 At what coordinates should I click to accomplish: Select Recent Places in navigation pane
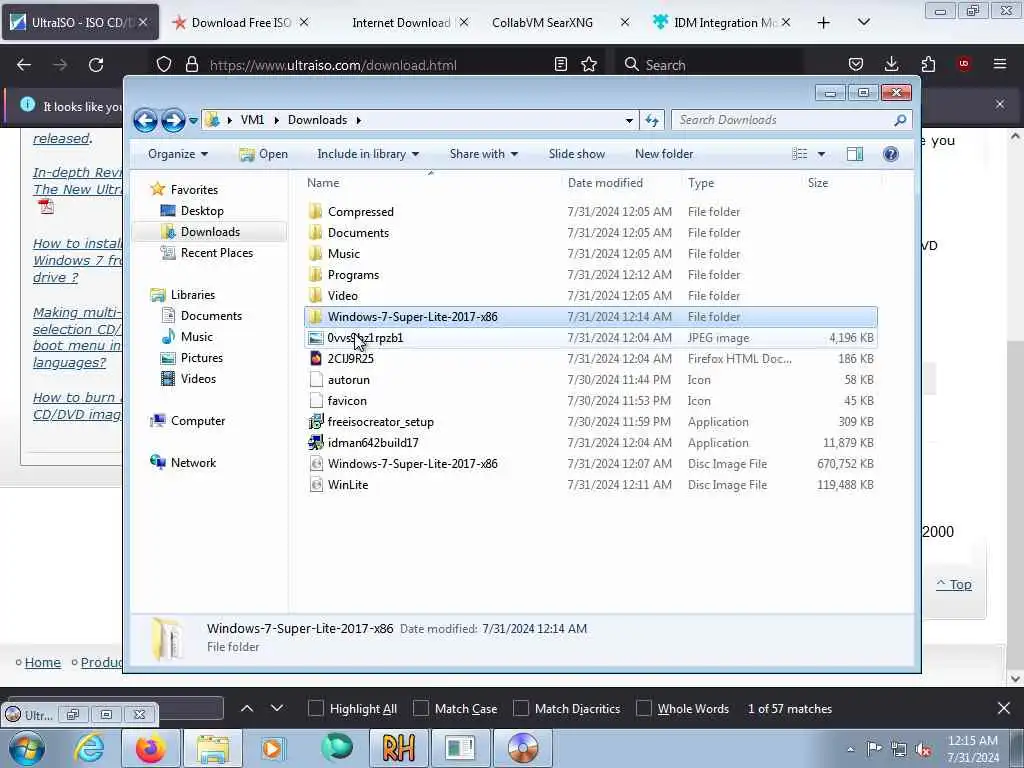pyautogui.click(x=207, y=253)
